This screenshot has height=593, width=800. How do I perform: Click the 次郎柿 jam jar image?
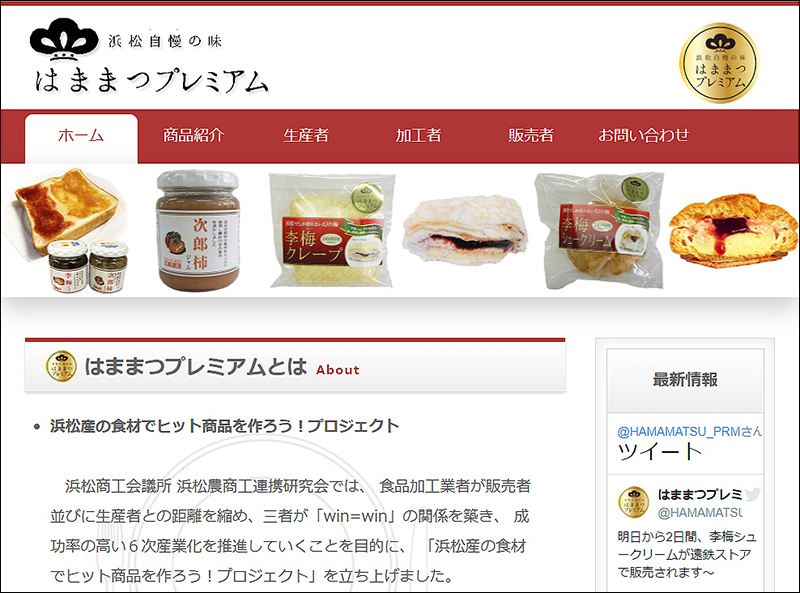pyautogui.click(x=198, y=231)
